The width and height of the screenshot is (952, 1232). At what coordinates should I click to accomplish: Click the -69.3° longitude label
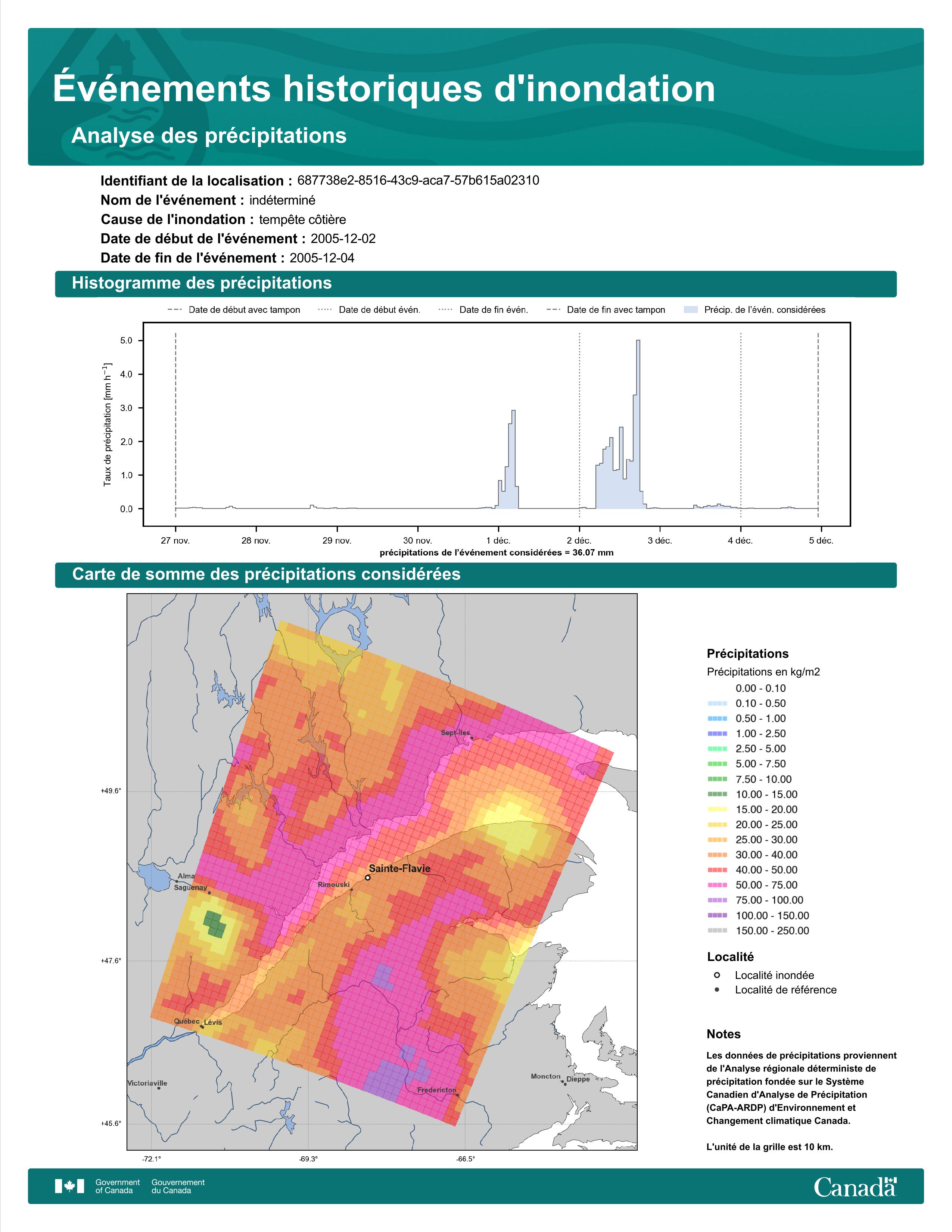tap(308, 1159)
